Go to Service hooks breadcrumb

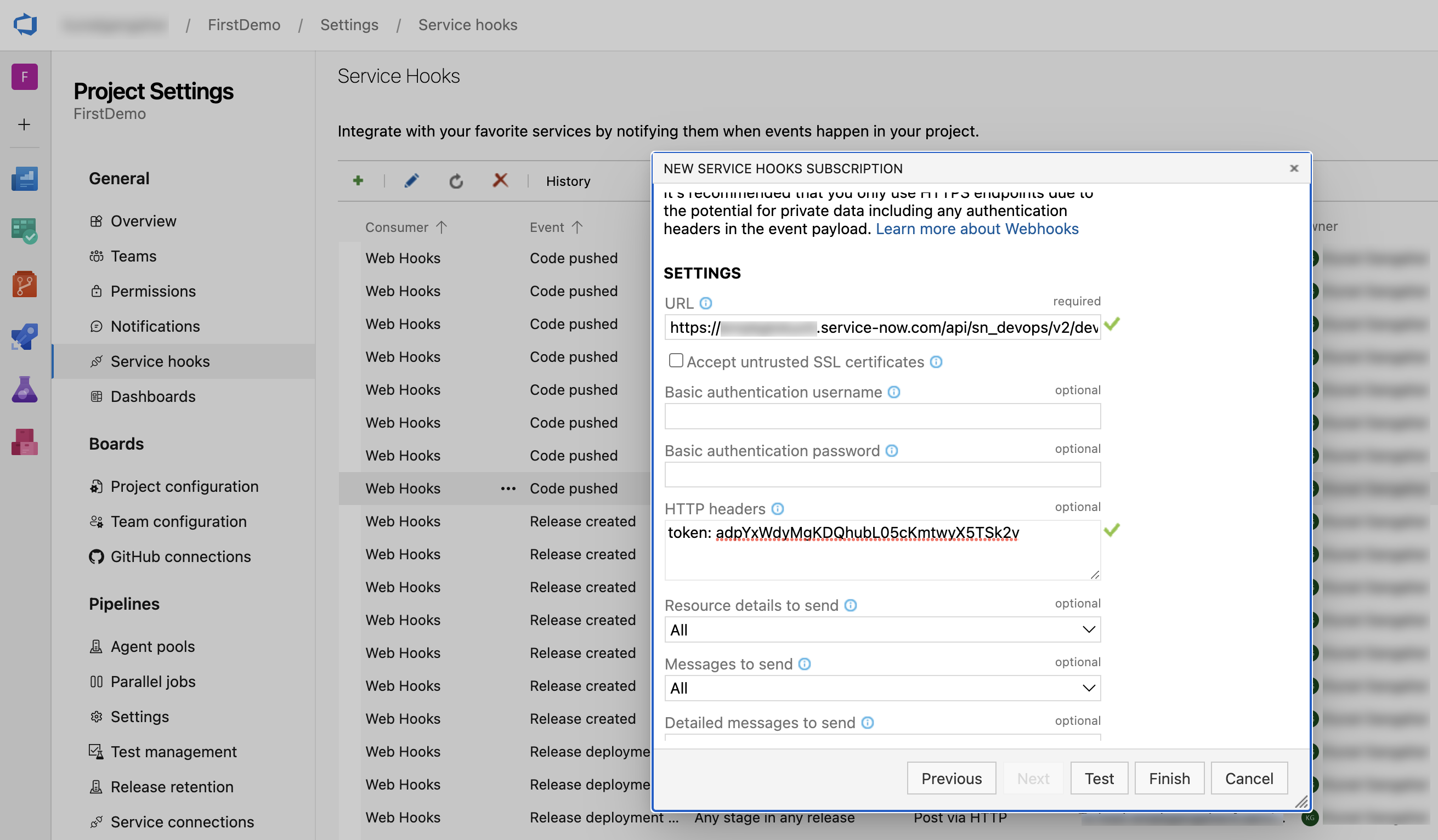[x=467, y=25]
